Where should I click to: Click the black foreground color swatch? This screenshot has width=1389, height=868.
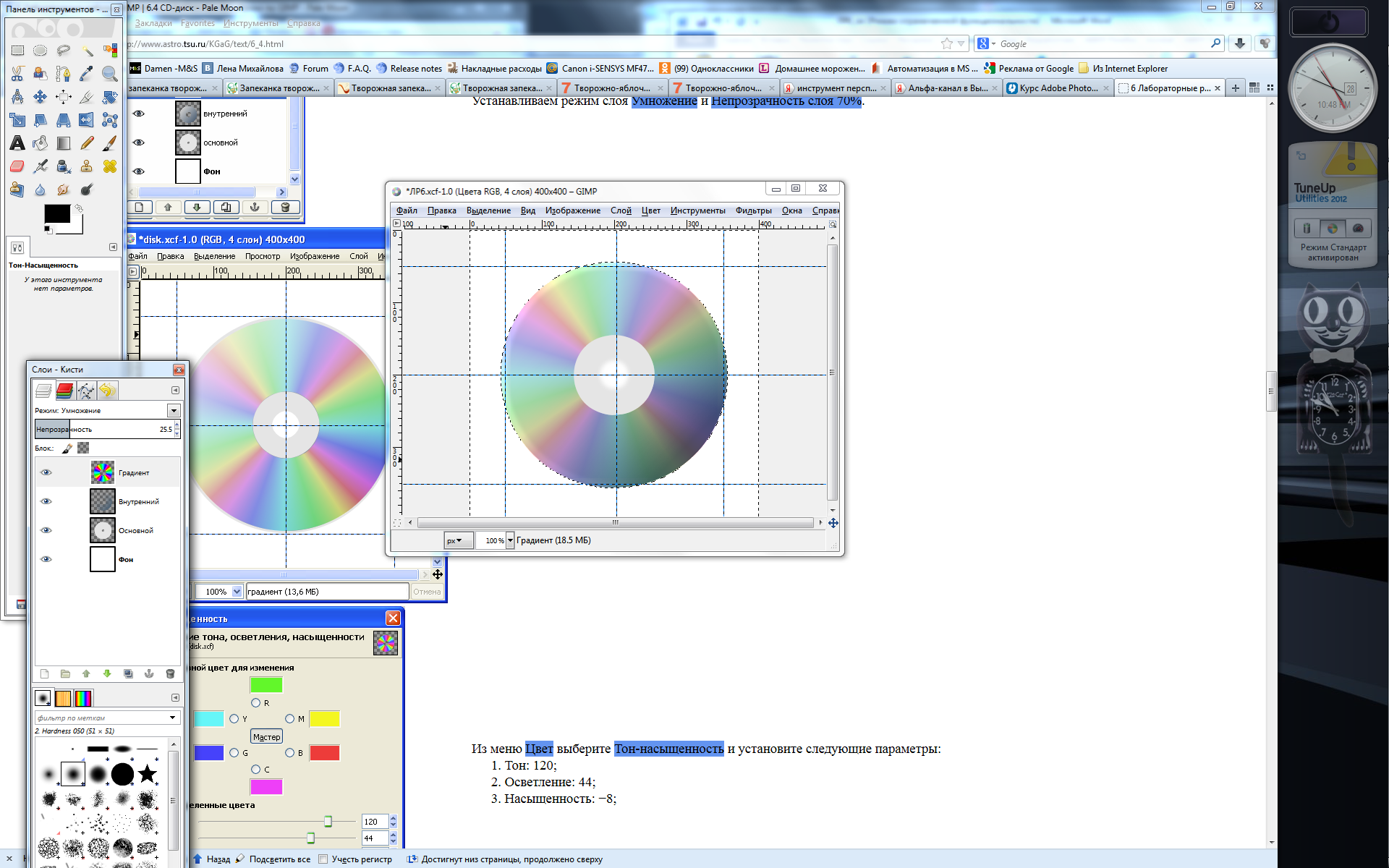click(x=57, y=213)
